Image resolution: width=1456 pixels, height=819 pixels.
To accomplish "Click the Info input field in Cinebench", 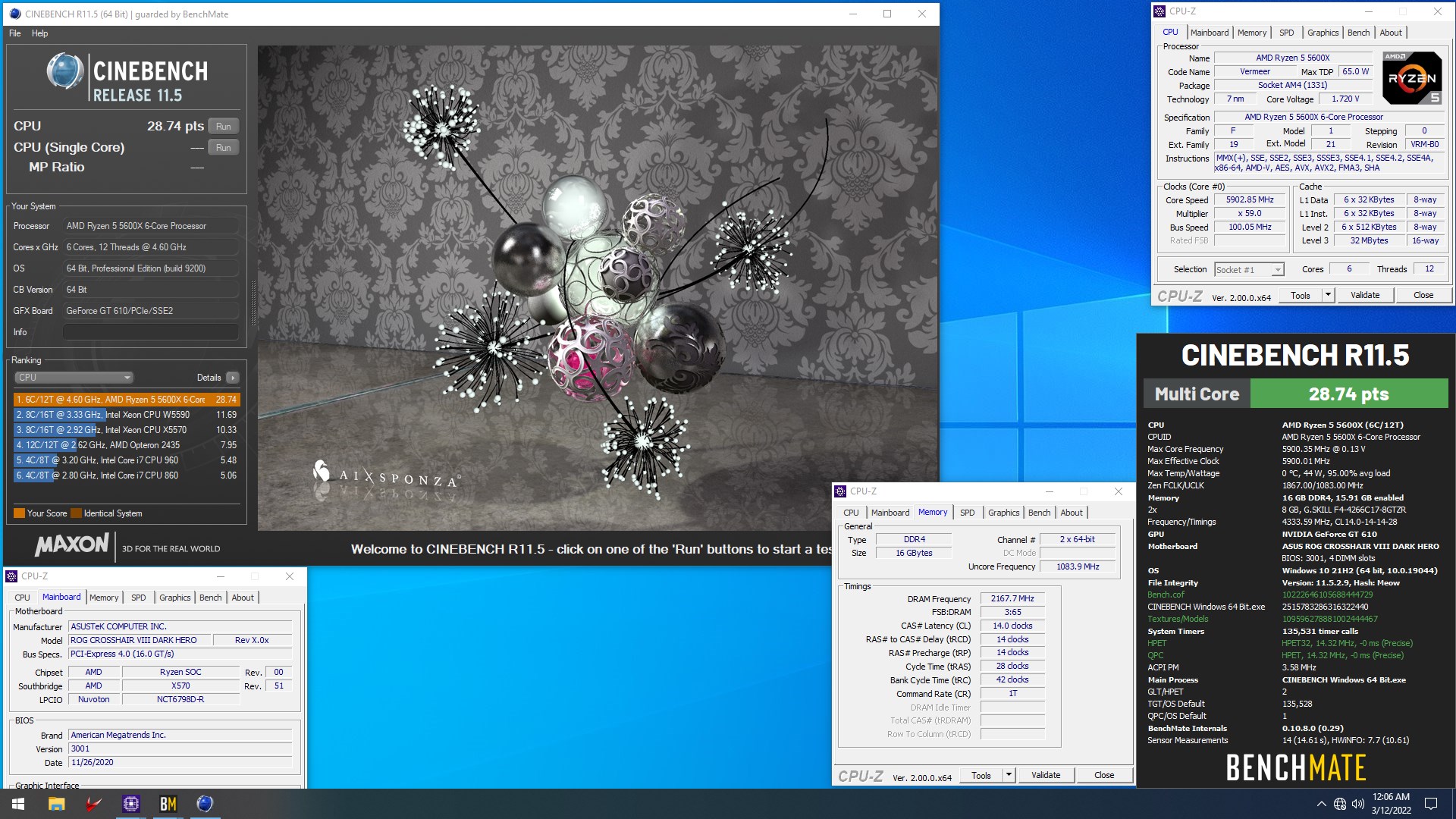I will pos(151,332).
